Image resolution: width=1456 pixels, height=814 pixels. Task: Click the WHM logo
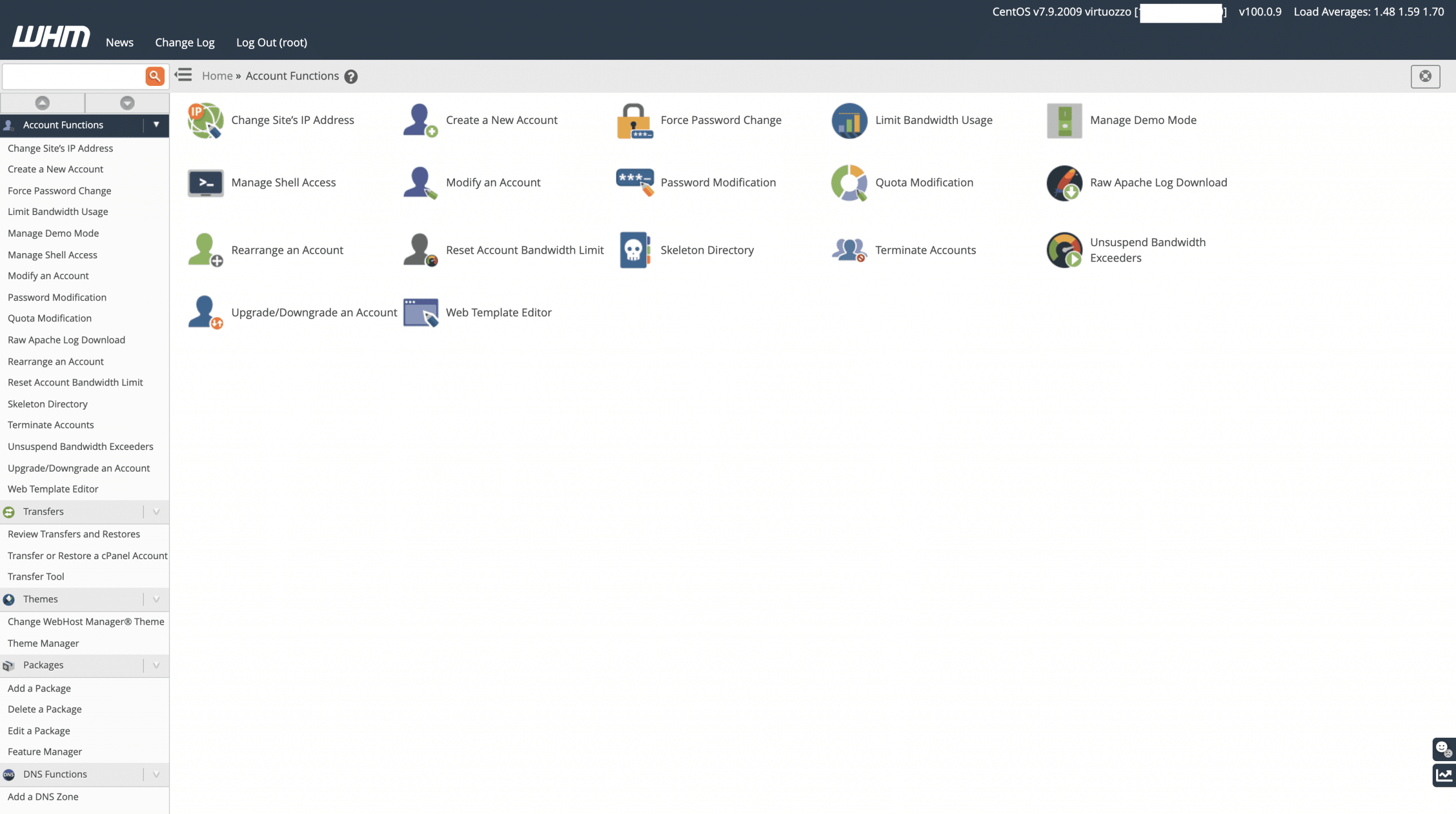51,36
